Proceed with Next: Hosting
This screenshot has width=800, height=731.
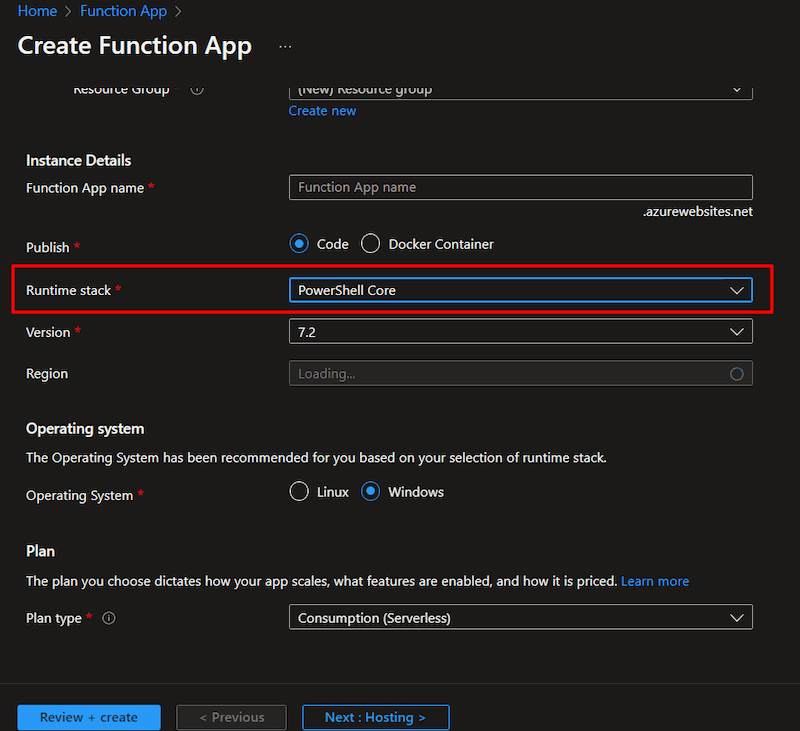pos(375,717)
